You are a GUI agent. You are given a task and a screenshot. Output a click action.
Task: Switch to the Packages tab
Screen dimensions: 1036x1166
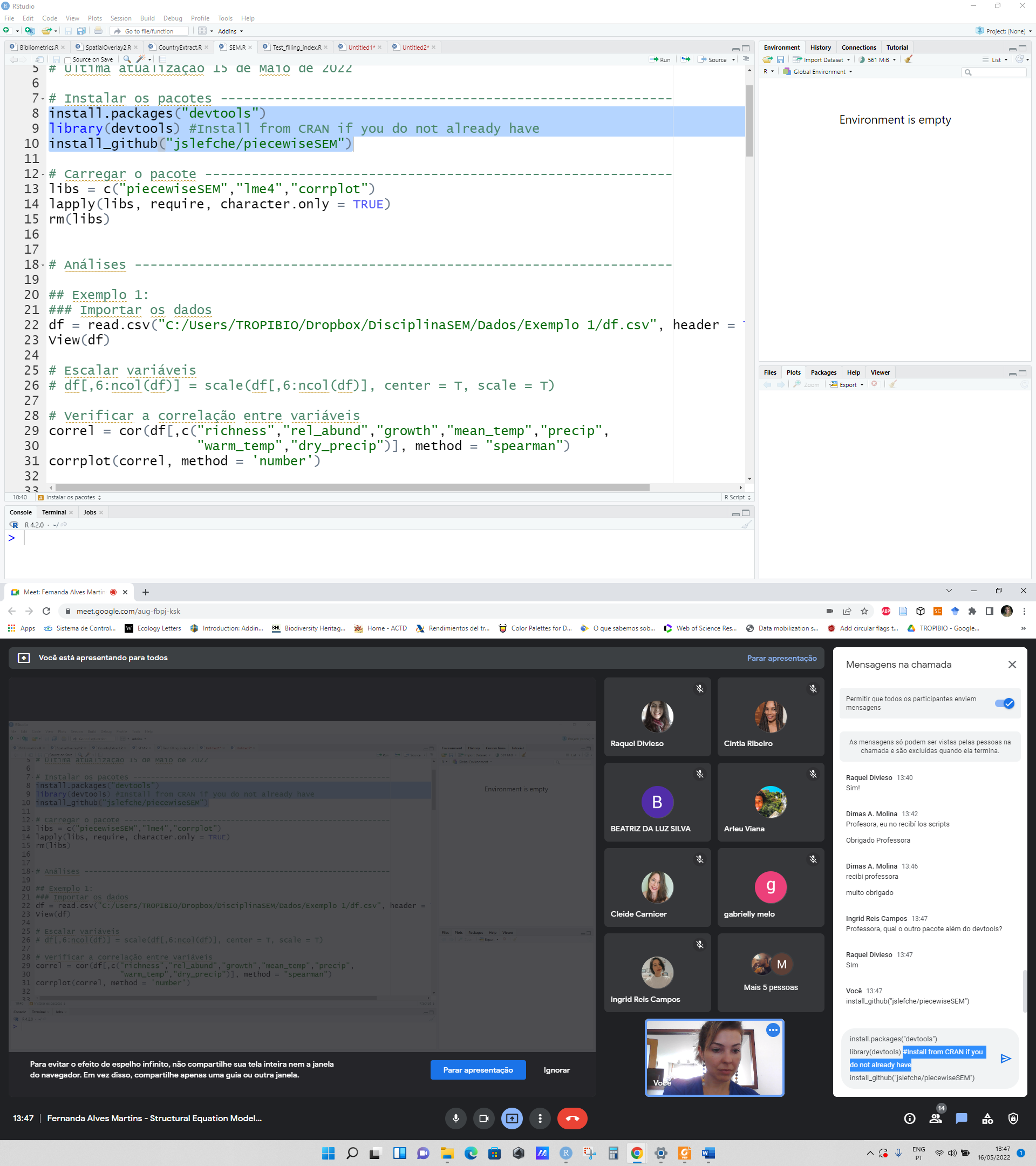[823, 372]
